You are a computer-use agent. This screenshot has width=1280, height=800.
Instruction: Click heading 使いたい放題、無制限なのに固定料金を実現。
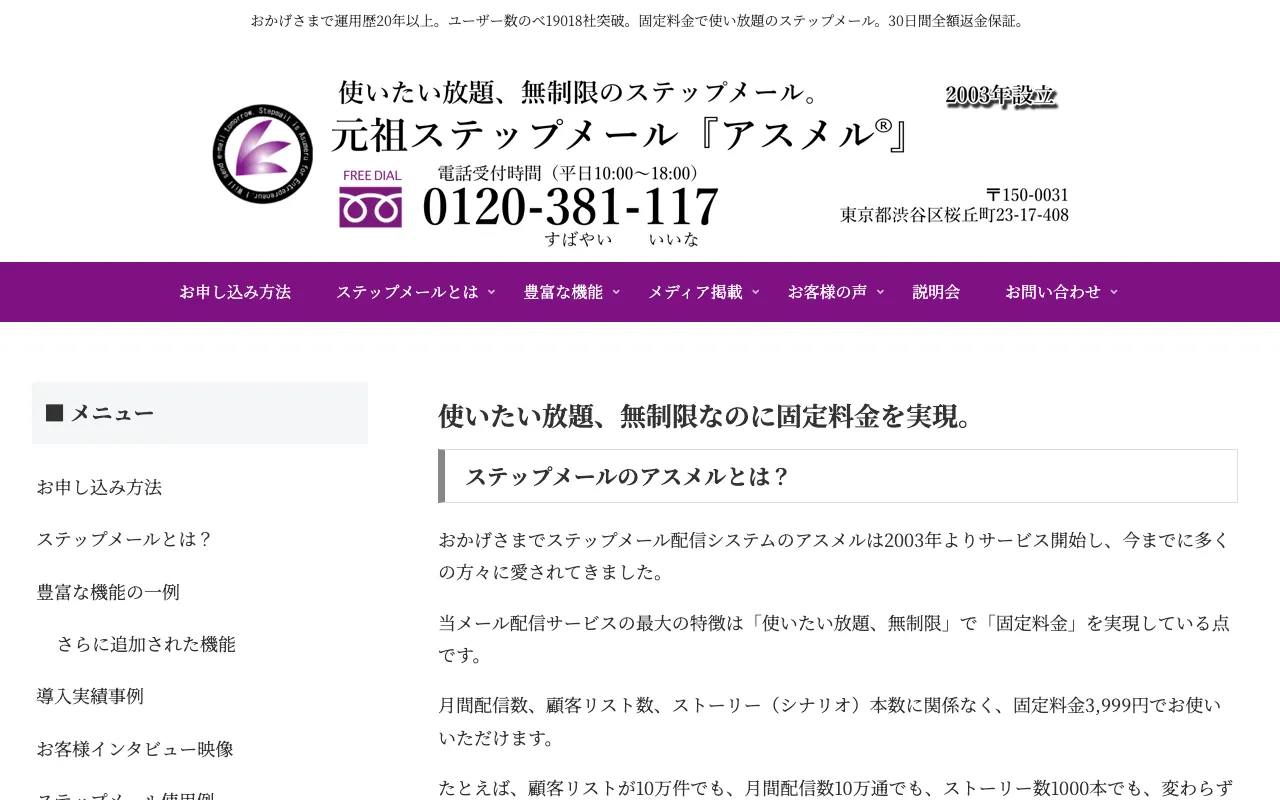(706, 416)
